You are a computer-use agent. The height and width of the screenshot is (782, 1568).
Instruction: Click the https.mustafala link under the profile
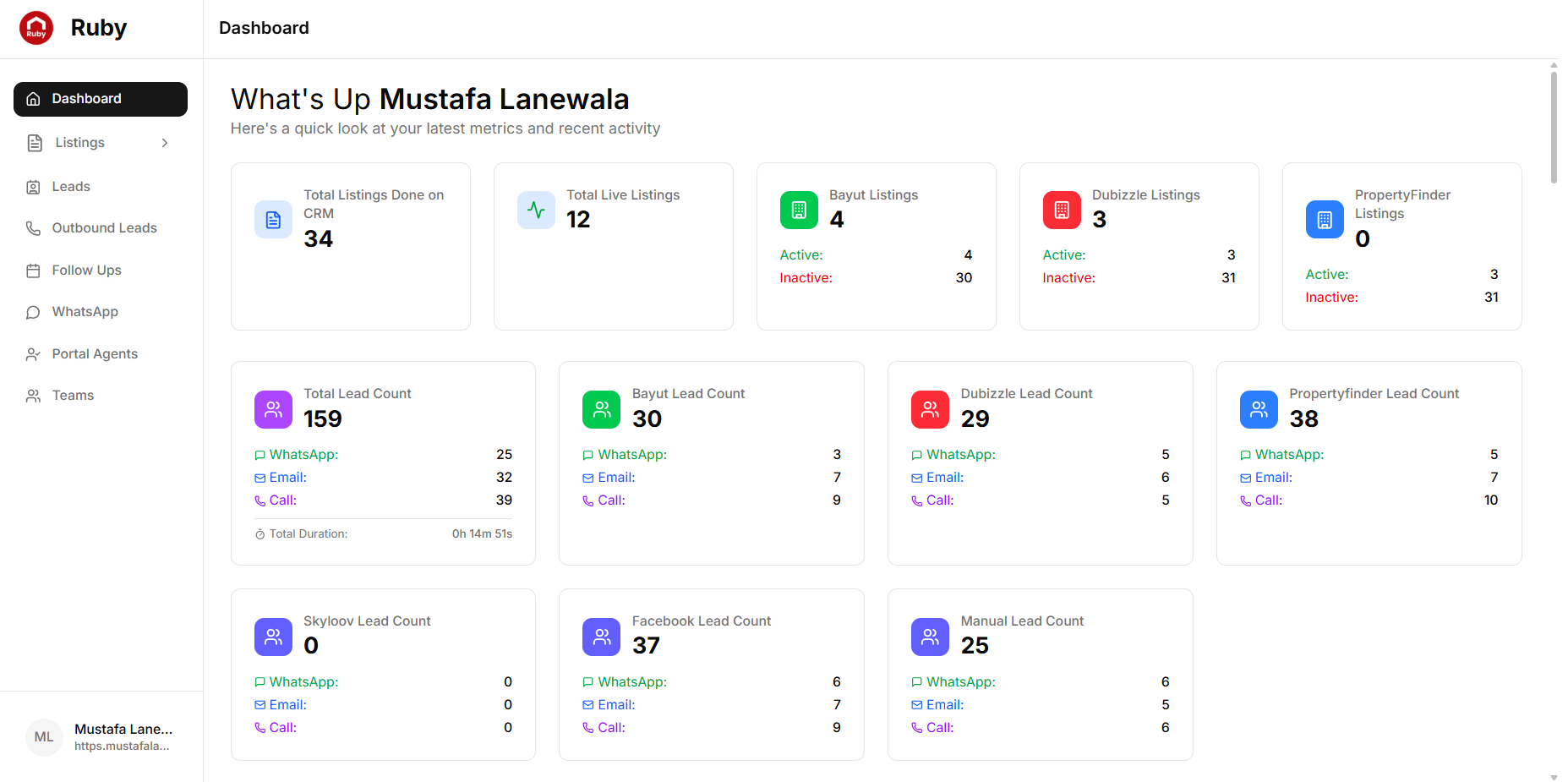[x=122, y=746]
